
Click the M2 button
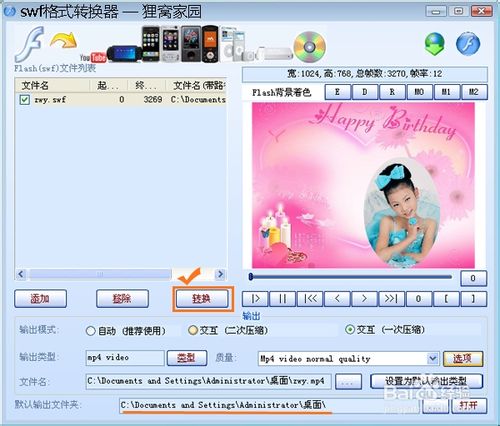[x=474, y=92]
